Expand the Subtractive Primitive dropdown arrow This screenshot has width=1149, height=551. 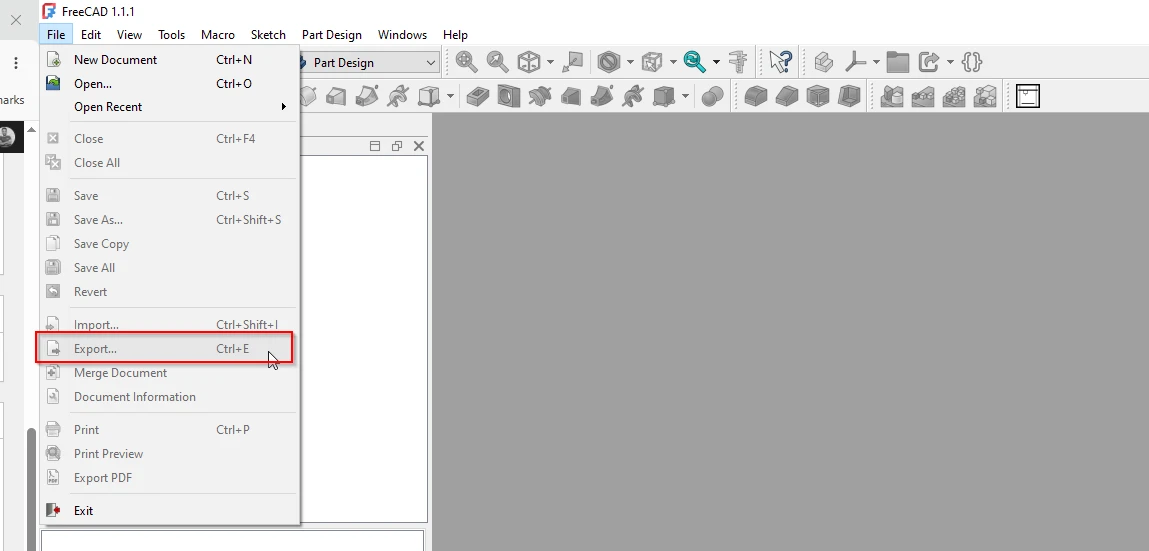(685, 97)
